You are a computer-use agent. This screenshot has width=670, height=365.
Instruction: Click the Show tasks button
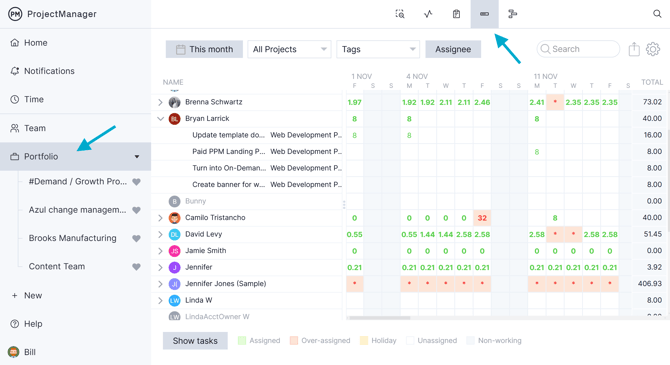195,341
